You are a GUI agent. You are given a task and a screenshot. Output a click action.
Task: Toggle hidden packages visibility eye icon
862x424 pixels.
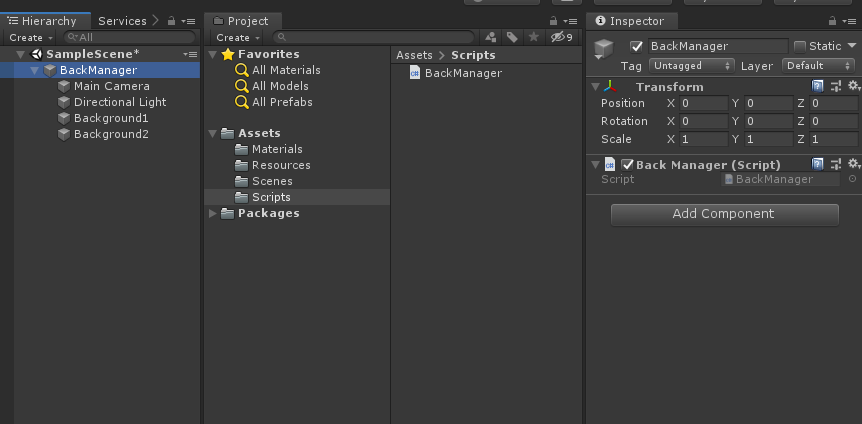562,37
